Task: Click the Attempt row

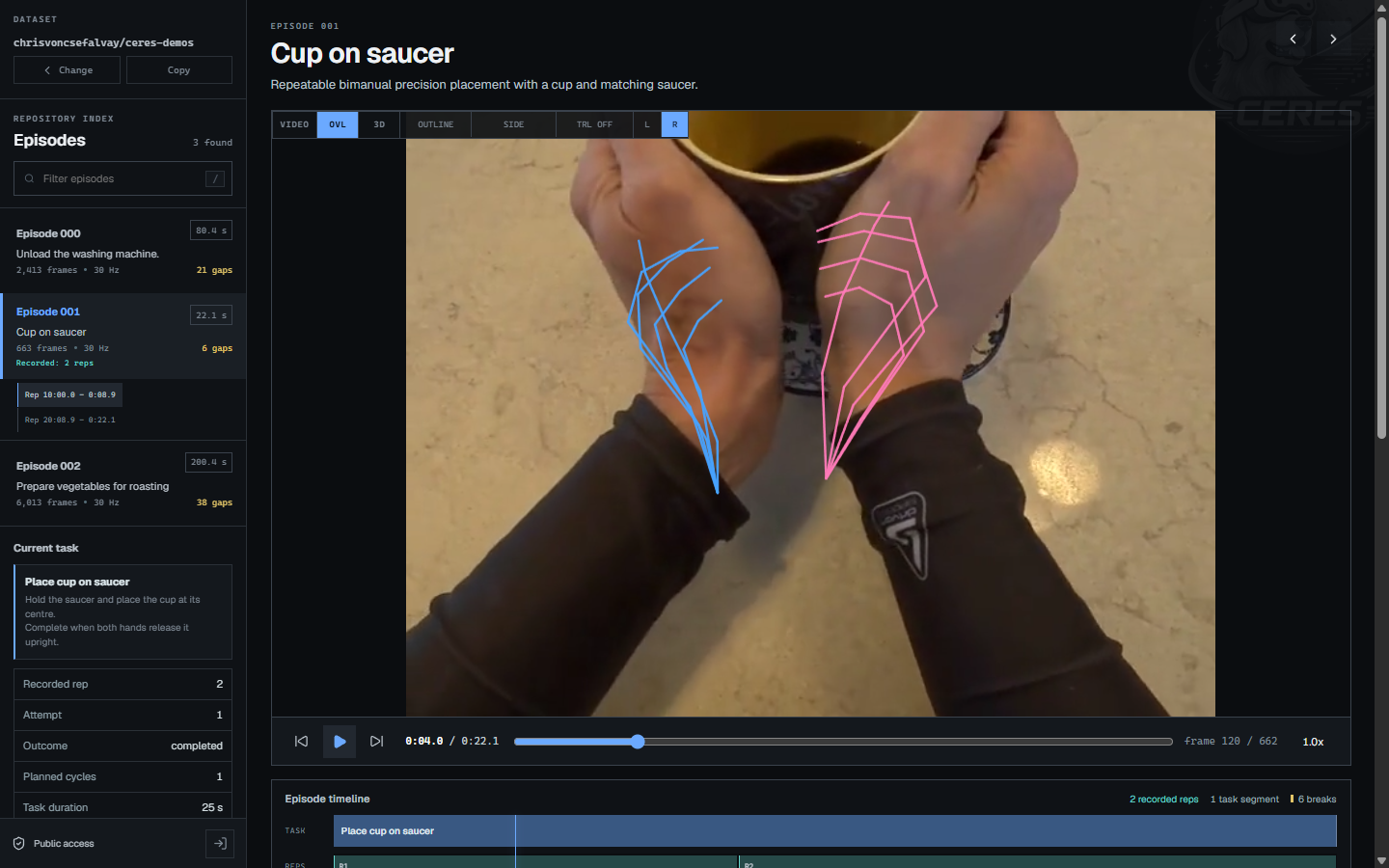Action: [x=123, y=715]
